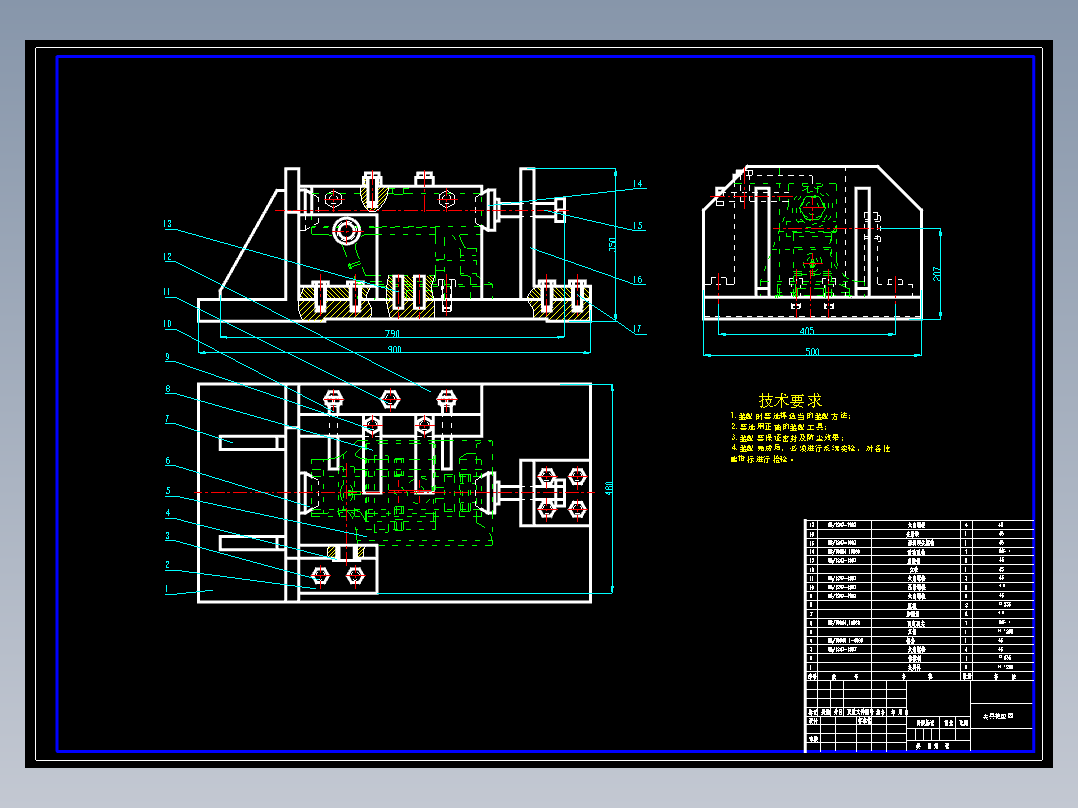Click part balloon number '6'
Image resolution: width=1078 pixels, height=808 pixels.
[167, 461]
